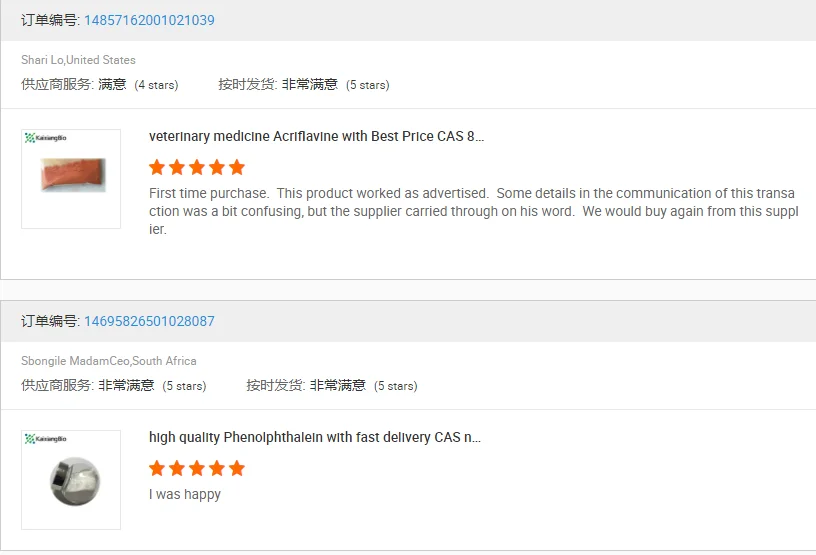Click third star in Acriflavine review rating
816x555 pixels.
point(197,167)
